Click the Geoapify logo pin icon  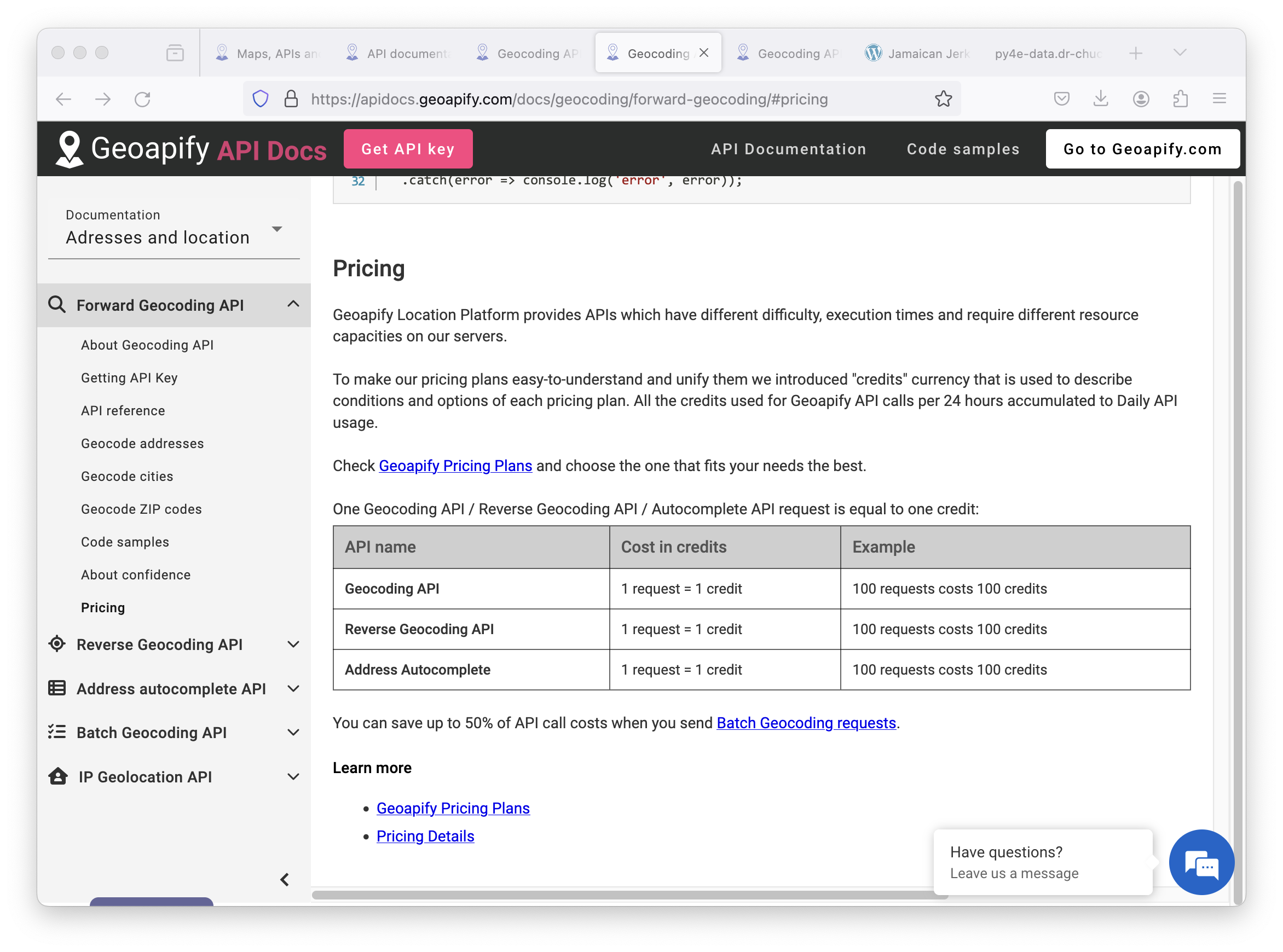(69, 149)
